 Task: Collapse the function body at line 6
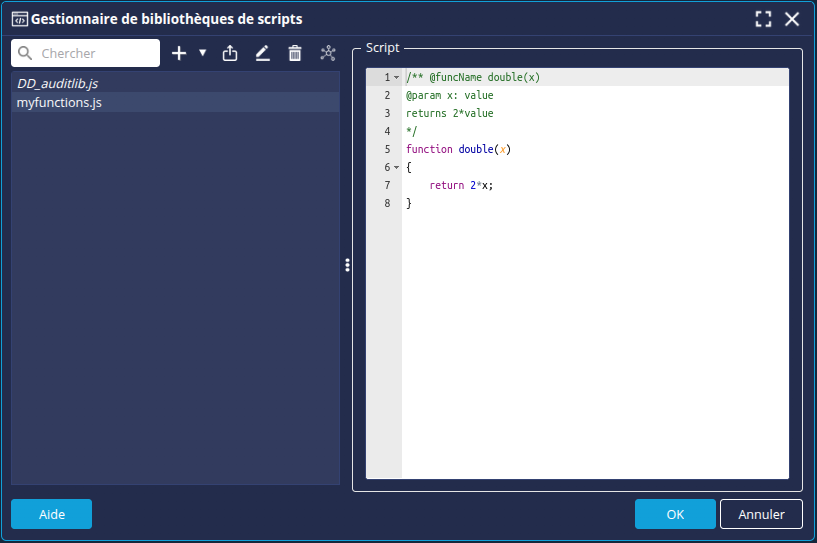396,168
